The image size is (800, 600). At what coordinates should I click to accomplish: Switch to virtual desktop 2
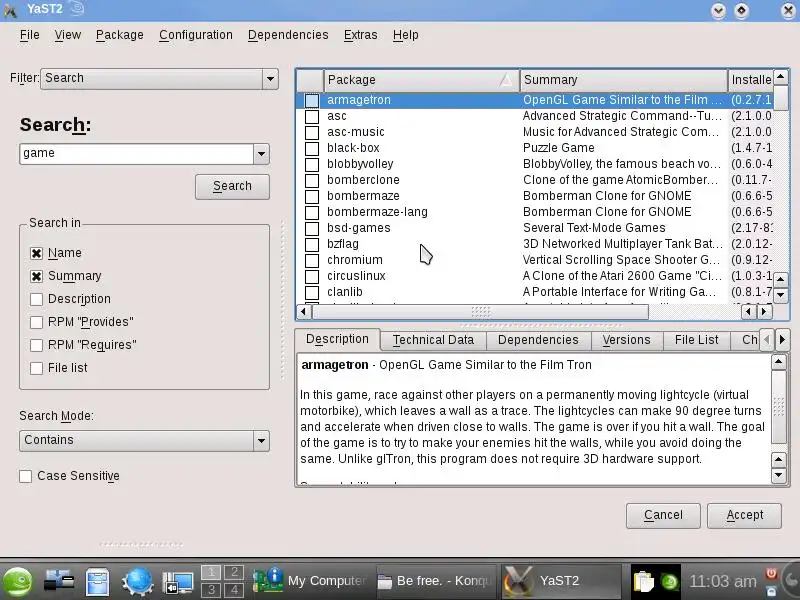(234, 572)
